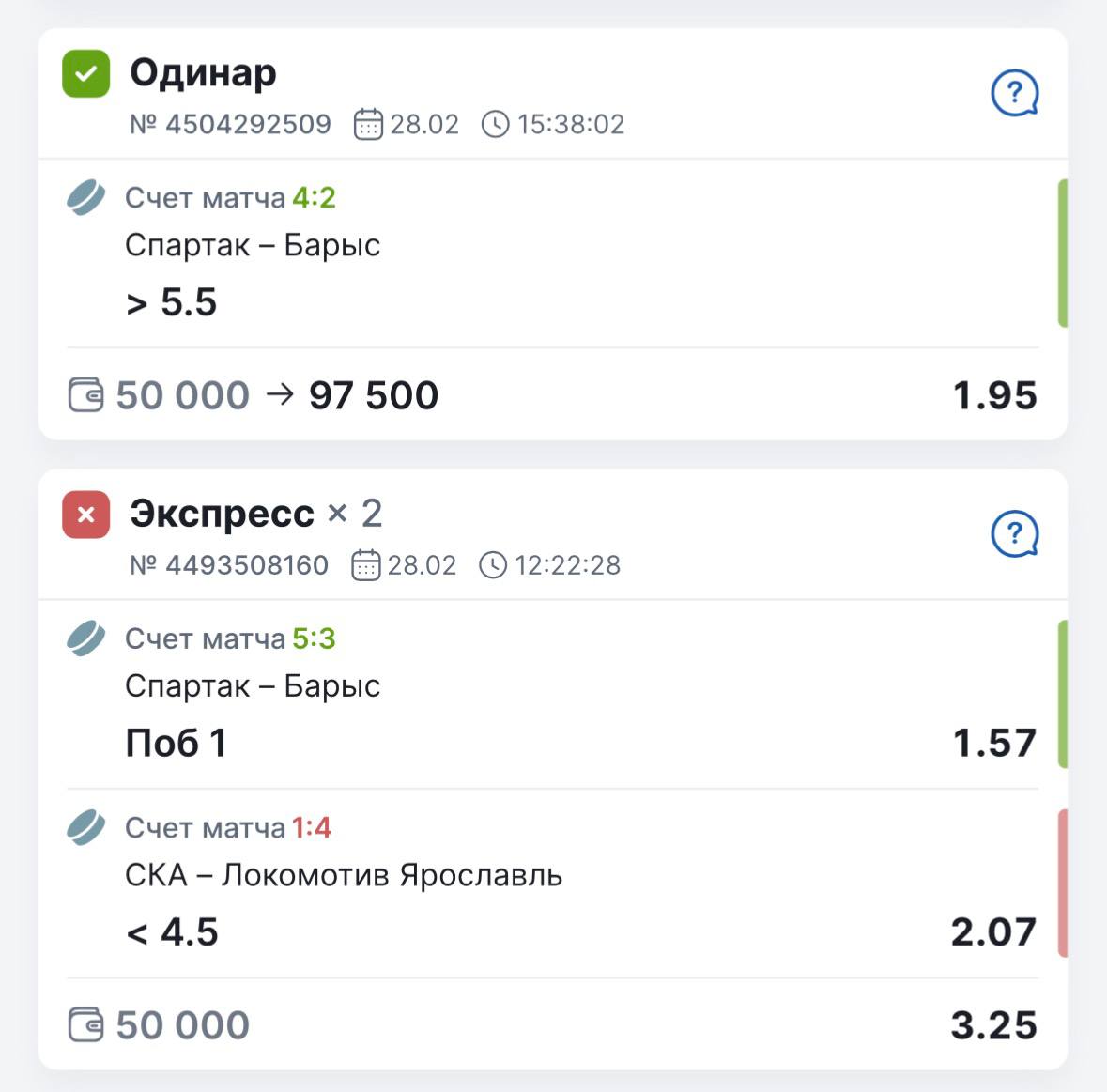This screenshot has width=1107, height=1092.
Task: Select bet number 4493508160
Action: click(x=229, y=565)
